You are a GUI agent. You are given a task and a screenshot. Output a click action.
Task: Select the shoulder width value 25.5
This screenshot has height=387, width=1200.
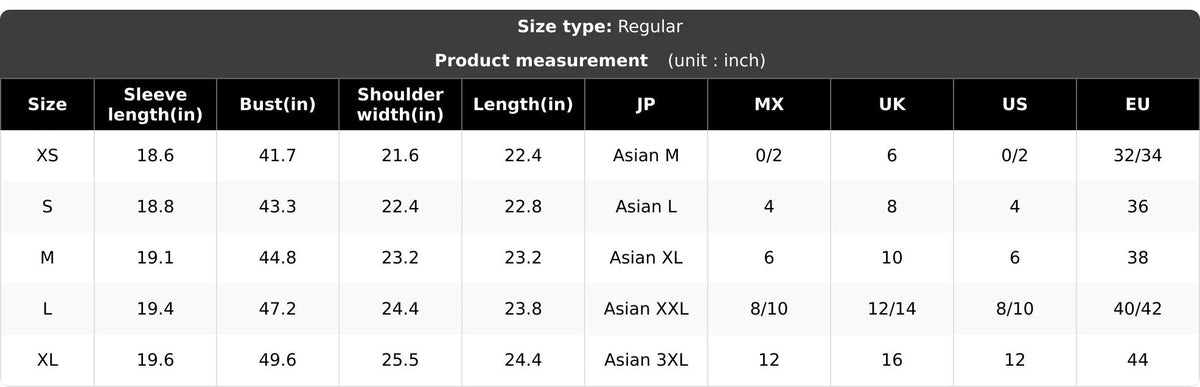(x=400, y=360)
